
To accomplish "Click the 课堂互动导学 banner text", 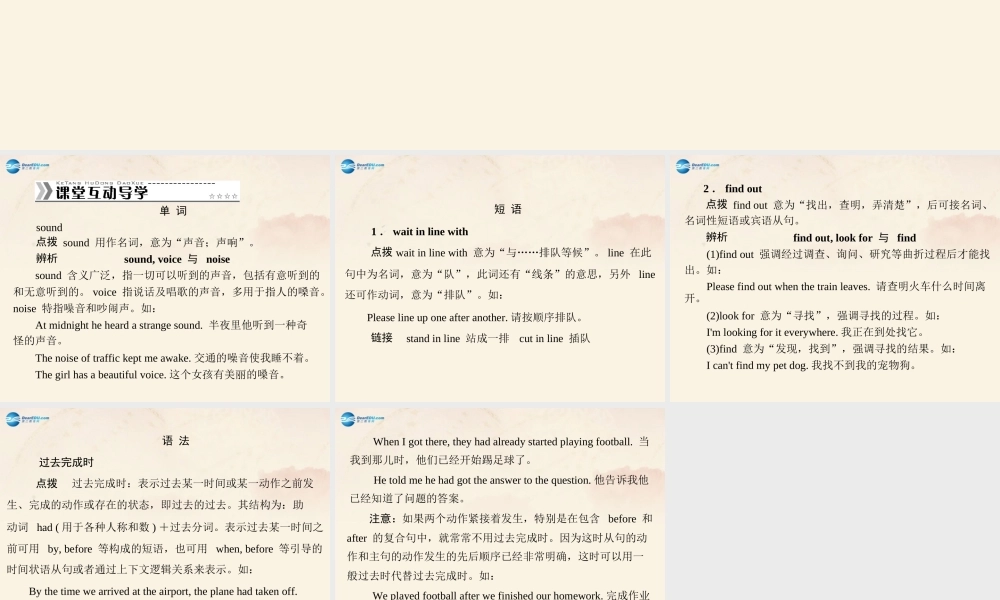I will click(100, 194).
